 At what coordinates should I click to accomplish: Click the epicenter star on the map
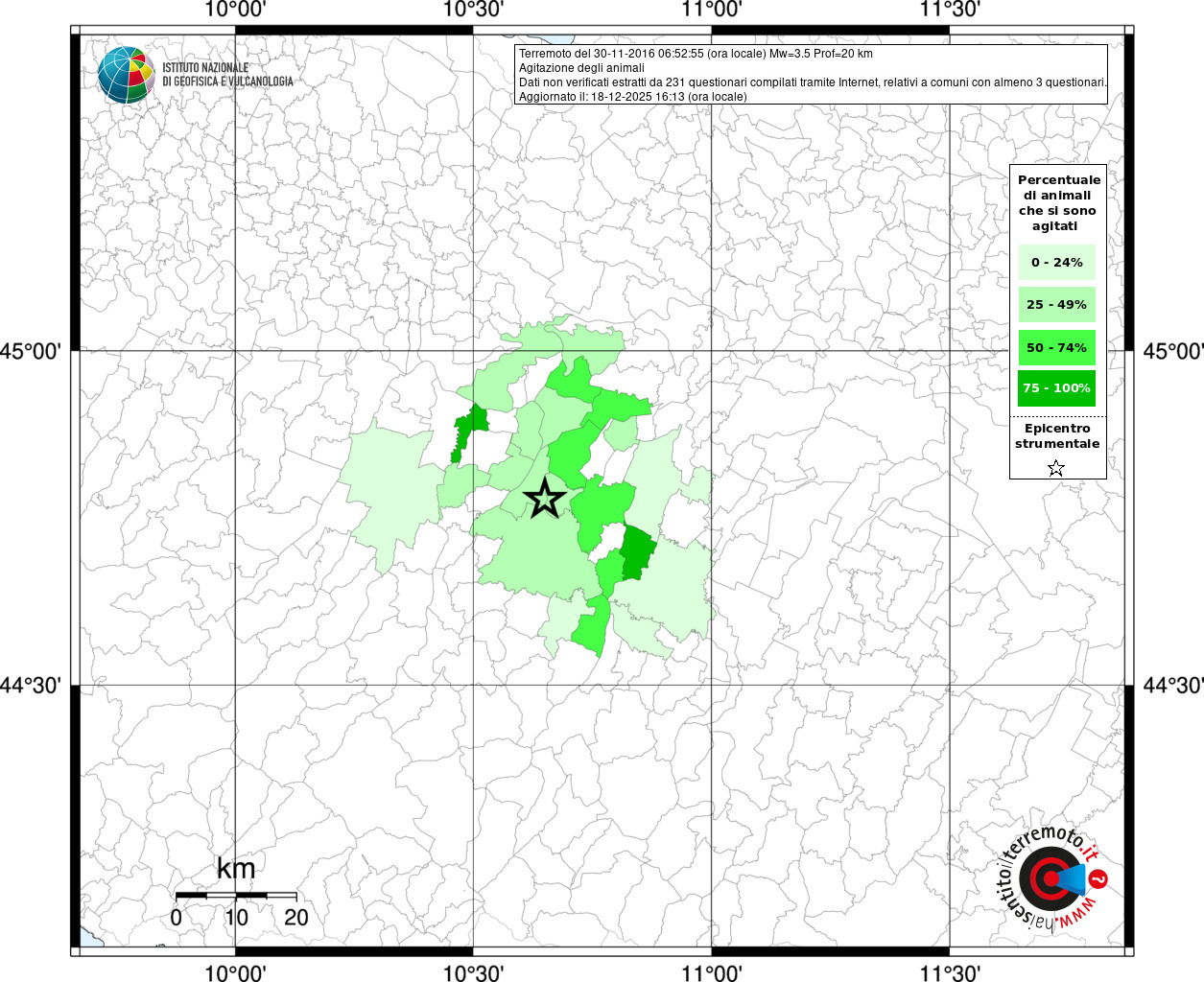[545, 499]
